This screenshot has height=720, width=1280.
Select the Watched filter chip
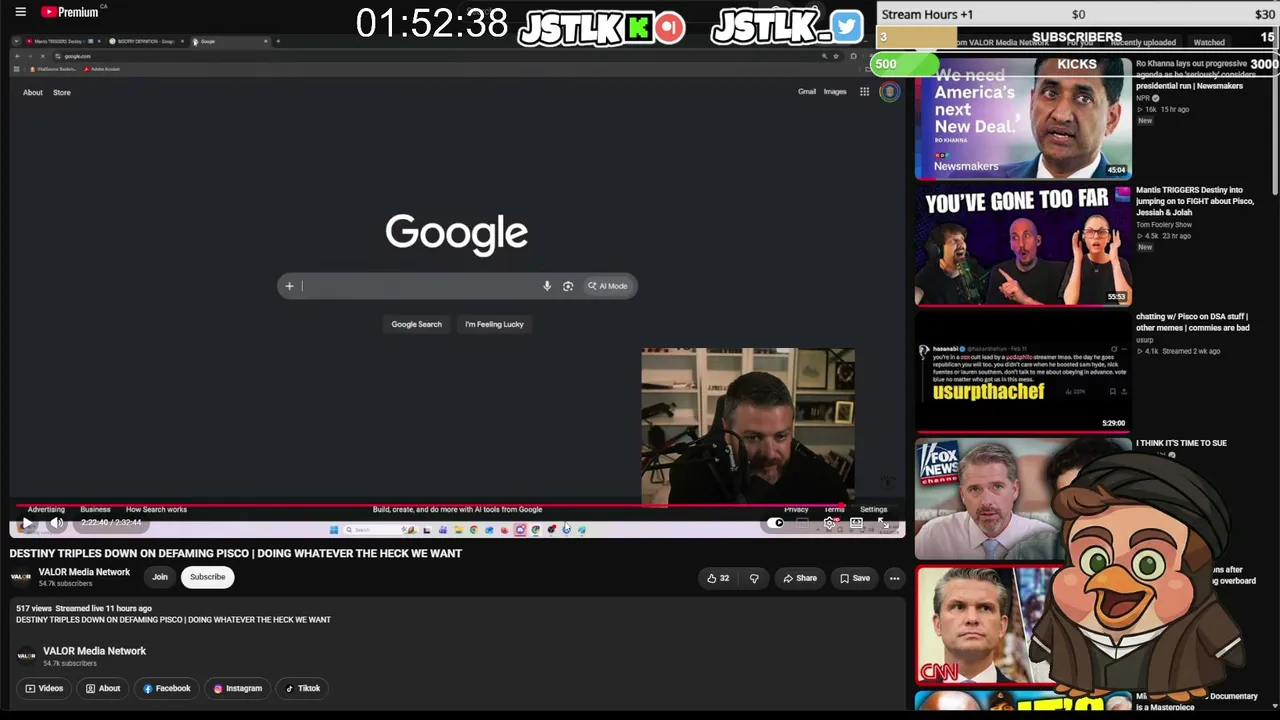pos(1209,43)
